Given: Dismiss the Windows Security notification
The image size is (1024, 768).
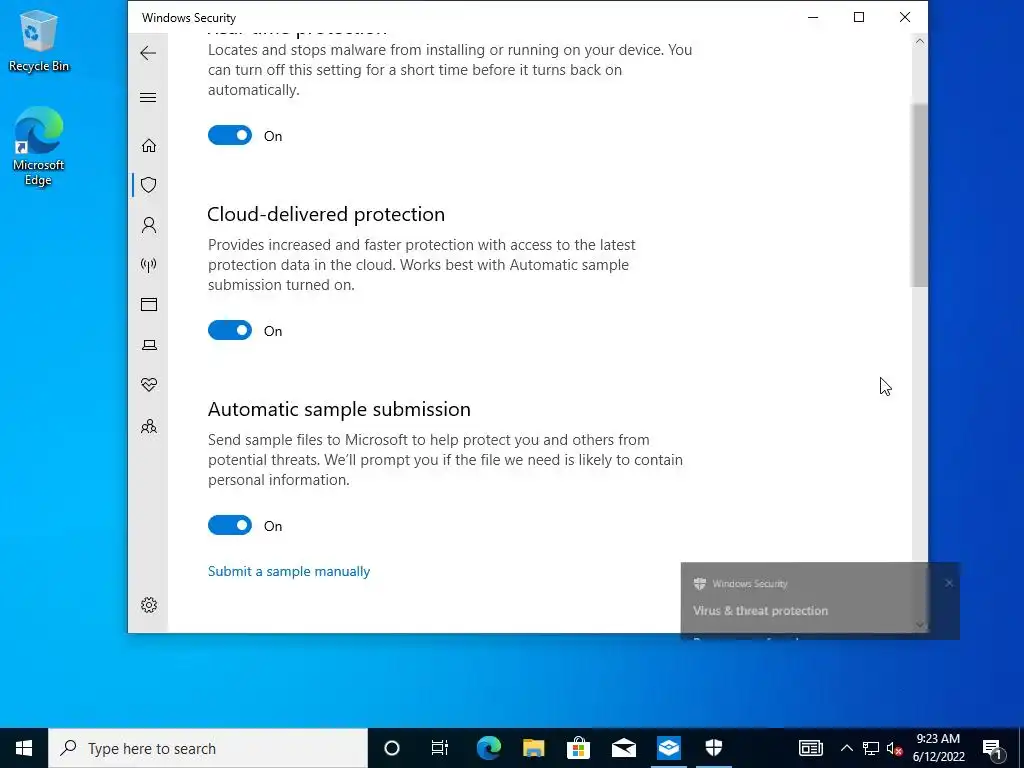Looking at the screenshot, I should click(949, 583).
